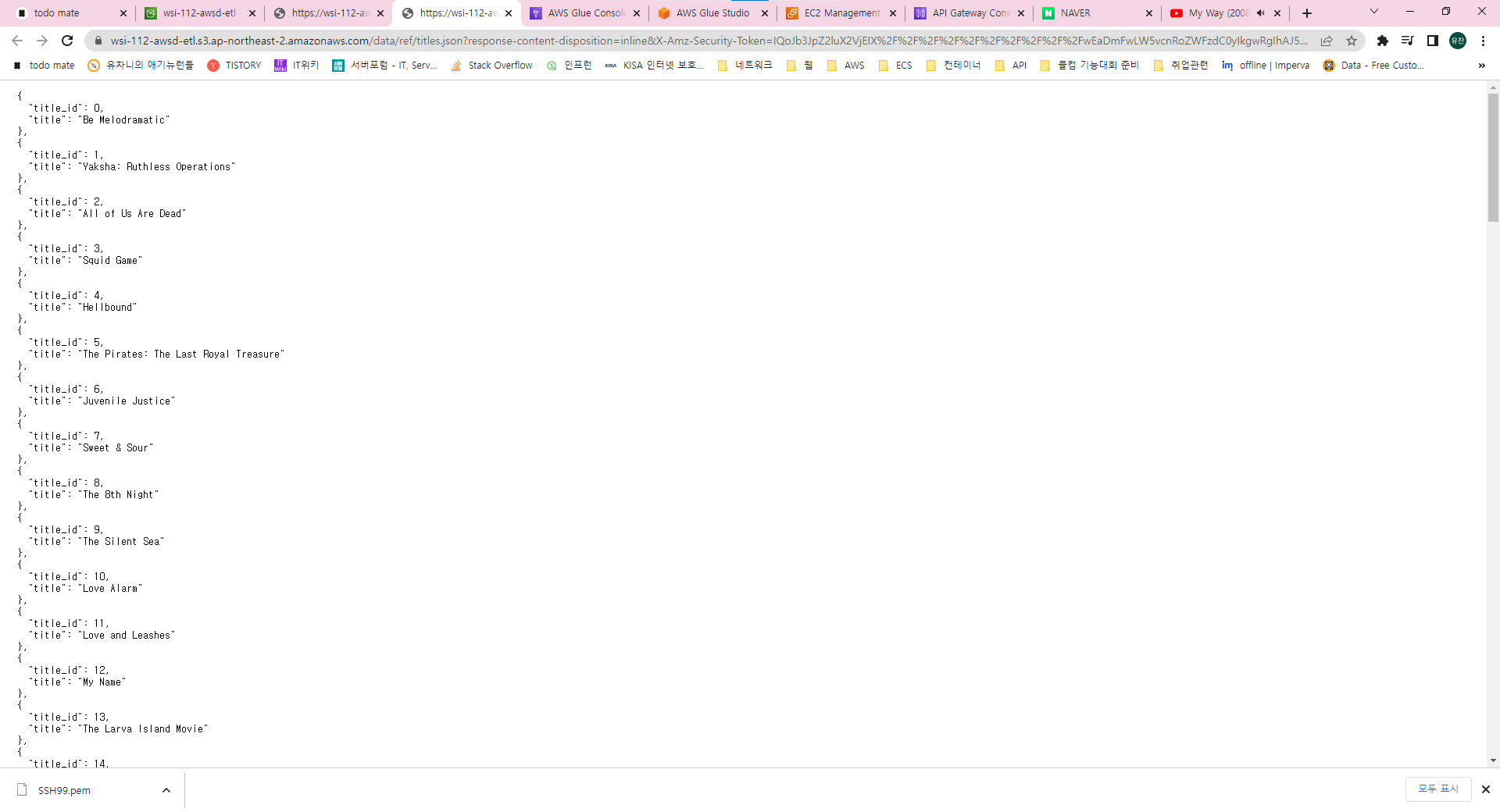Open the tab search chevron
The width and height of the screenshot is (1500, 812).
click(x=1374, y=12)
